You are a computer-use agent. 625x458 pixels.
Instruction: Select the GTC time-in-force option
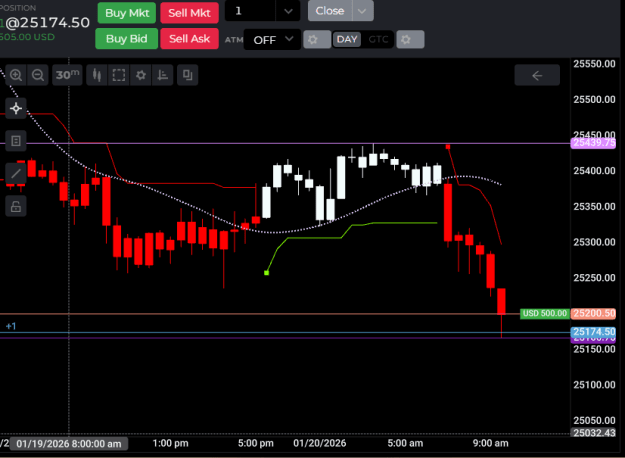(x=378, y=39)
